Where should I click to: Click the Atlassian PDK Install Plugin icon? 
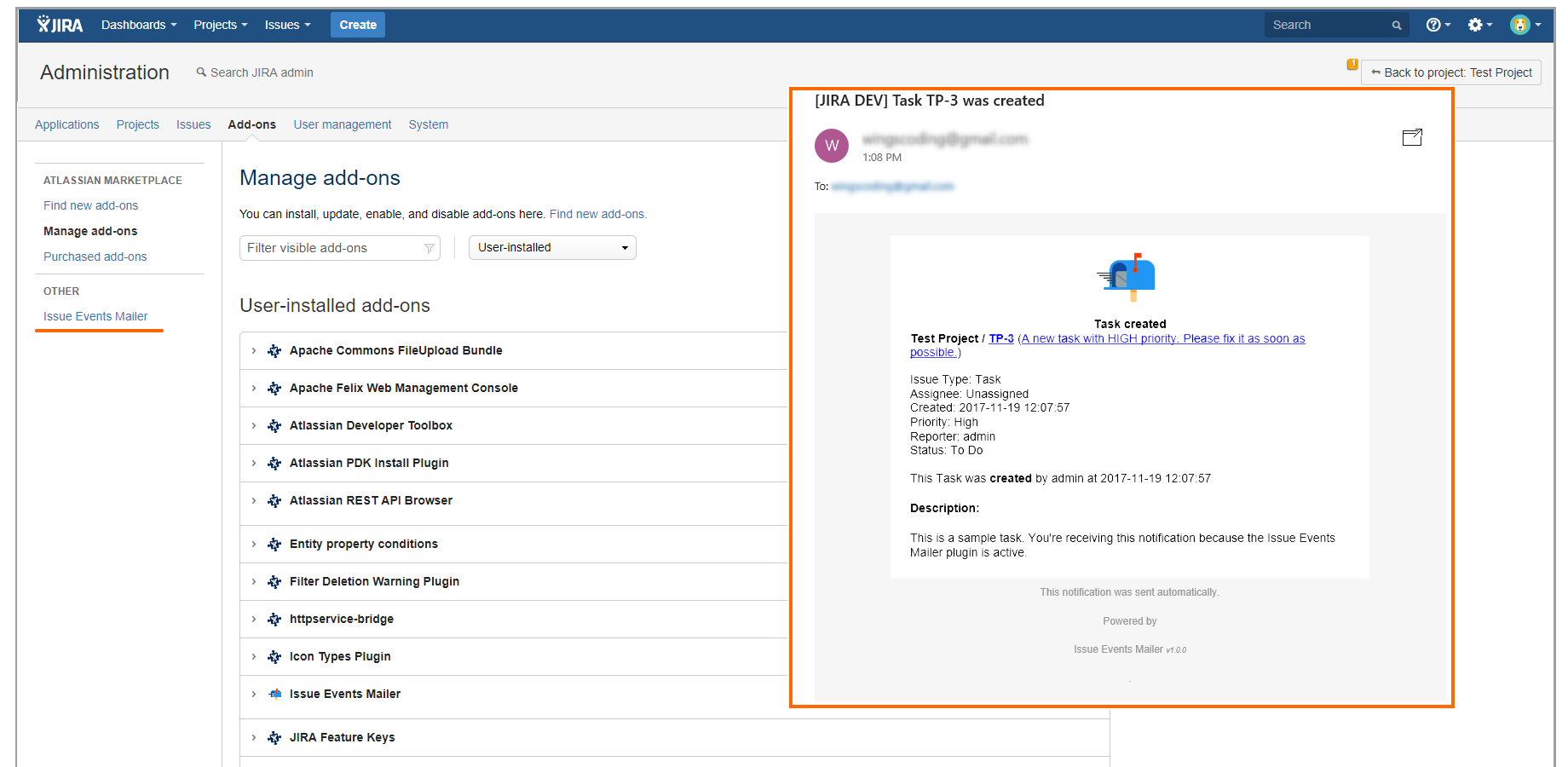pyautogui.click(x=274, y=463)
